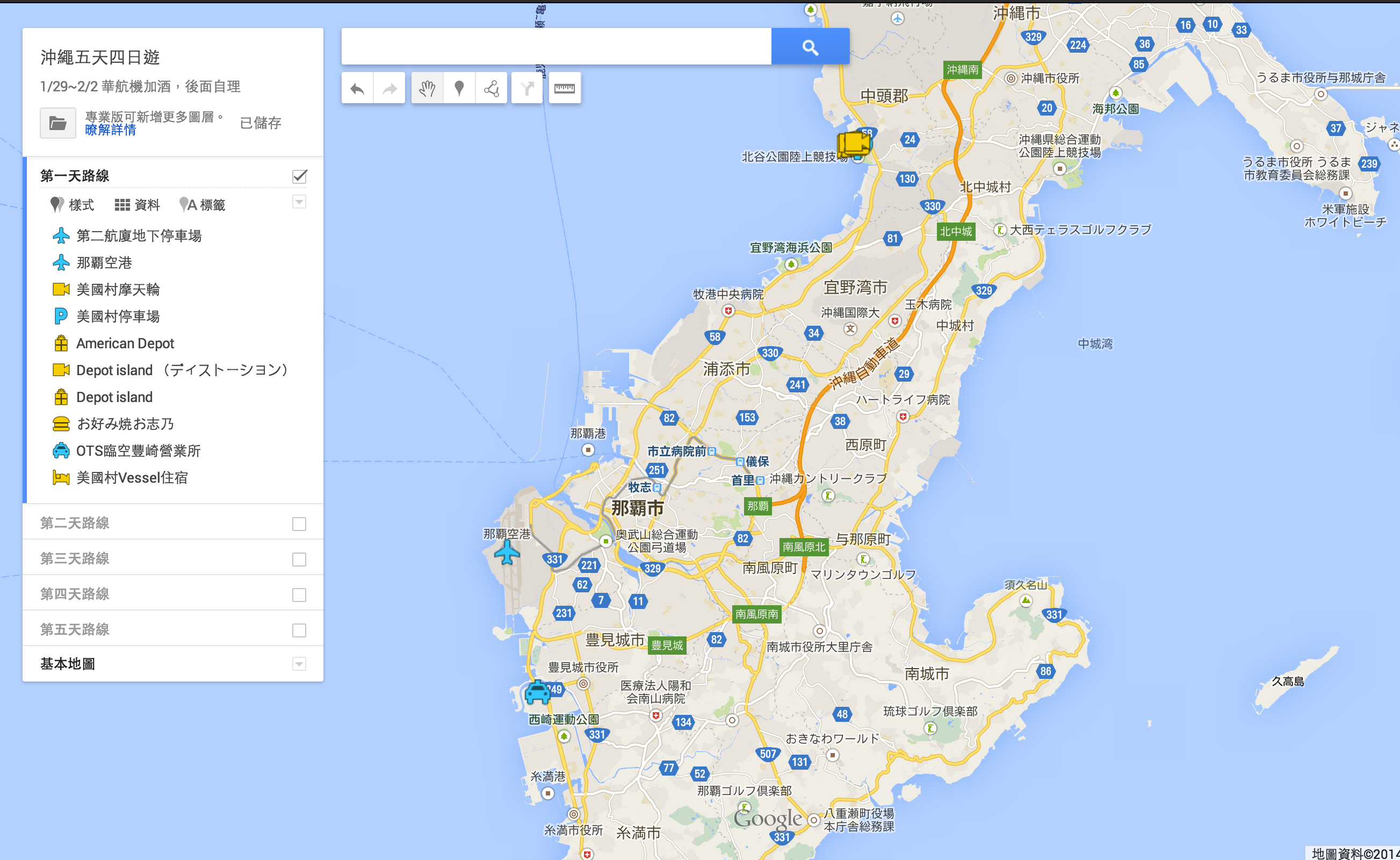Viewport: 1400px width, 860px height.
Task: Click the add directions tool
Action: click(x=527, y=89)
